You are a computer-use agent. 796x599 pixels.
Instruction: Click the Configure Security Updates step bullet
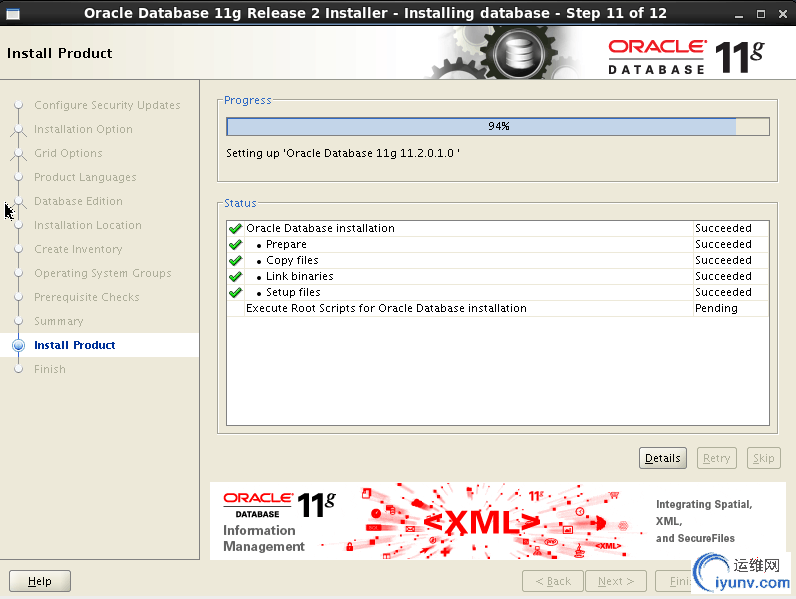[x=19, y=105]
